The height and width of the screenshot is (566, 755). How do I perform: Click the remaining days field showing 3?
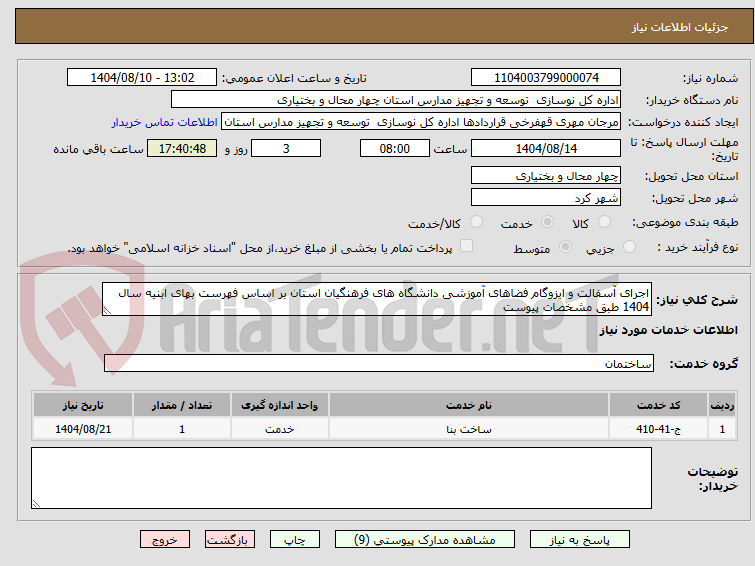click(286, 148)
